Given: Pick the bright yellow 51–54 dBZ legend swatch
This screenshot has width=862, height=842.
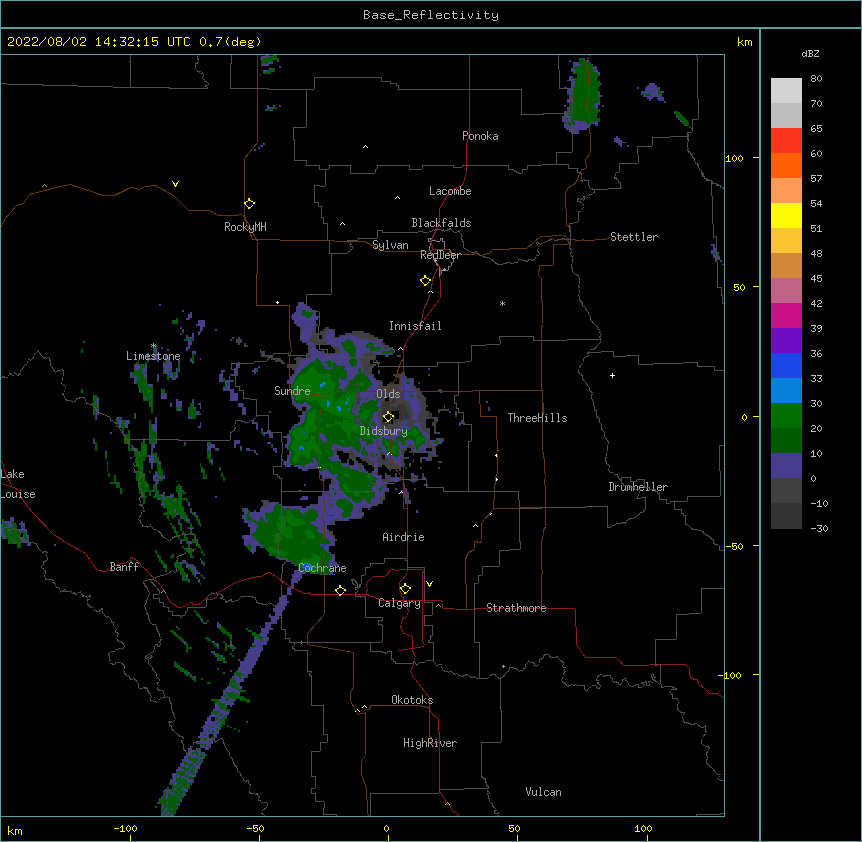Looking at the screenshot, I should click(x=786, y=215).
